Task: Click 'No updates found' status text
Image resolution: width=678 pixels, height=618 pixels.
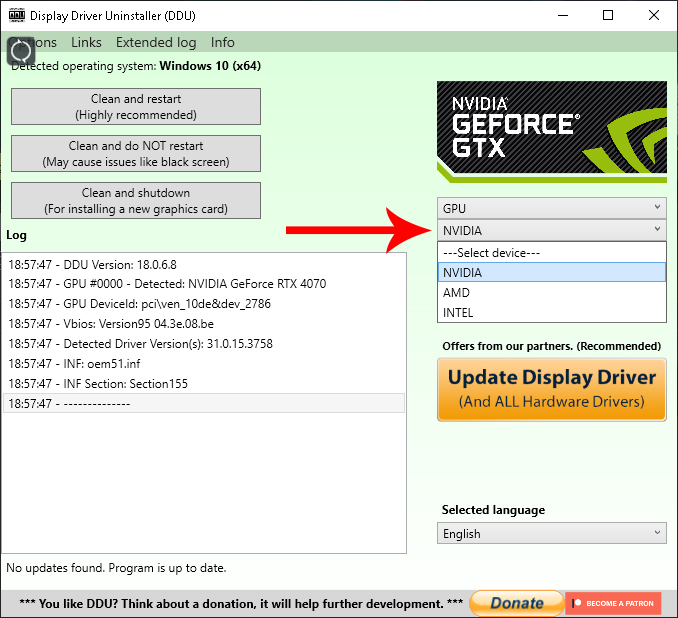Action: [x=116, y=568]
